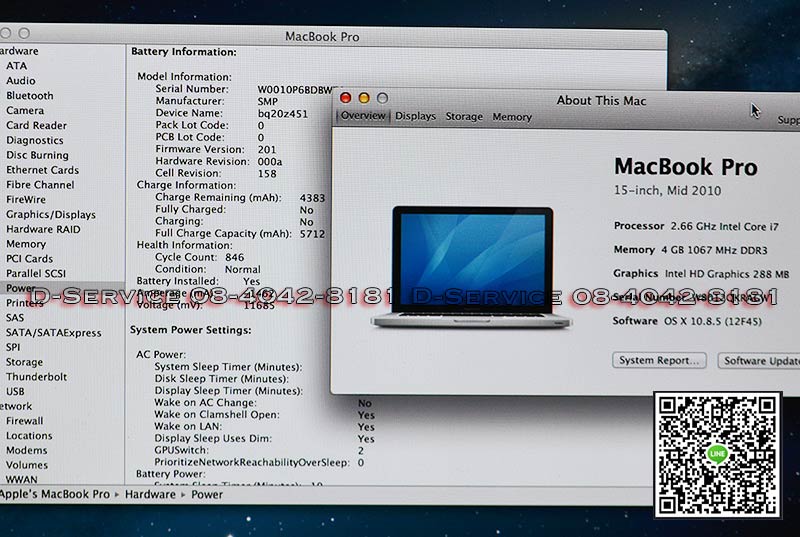Click the Cycle Count value 846
The width and height of the screenshot is (800, 537).
(x=235, y=257)
